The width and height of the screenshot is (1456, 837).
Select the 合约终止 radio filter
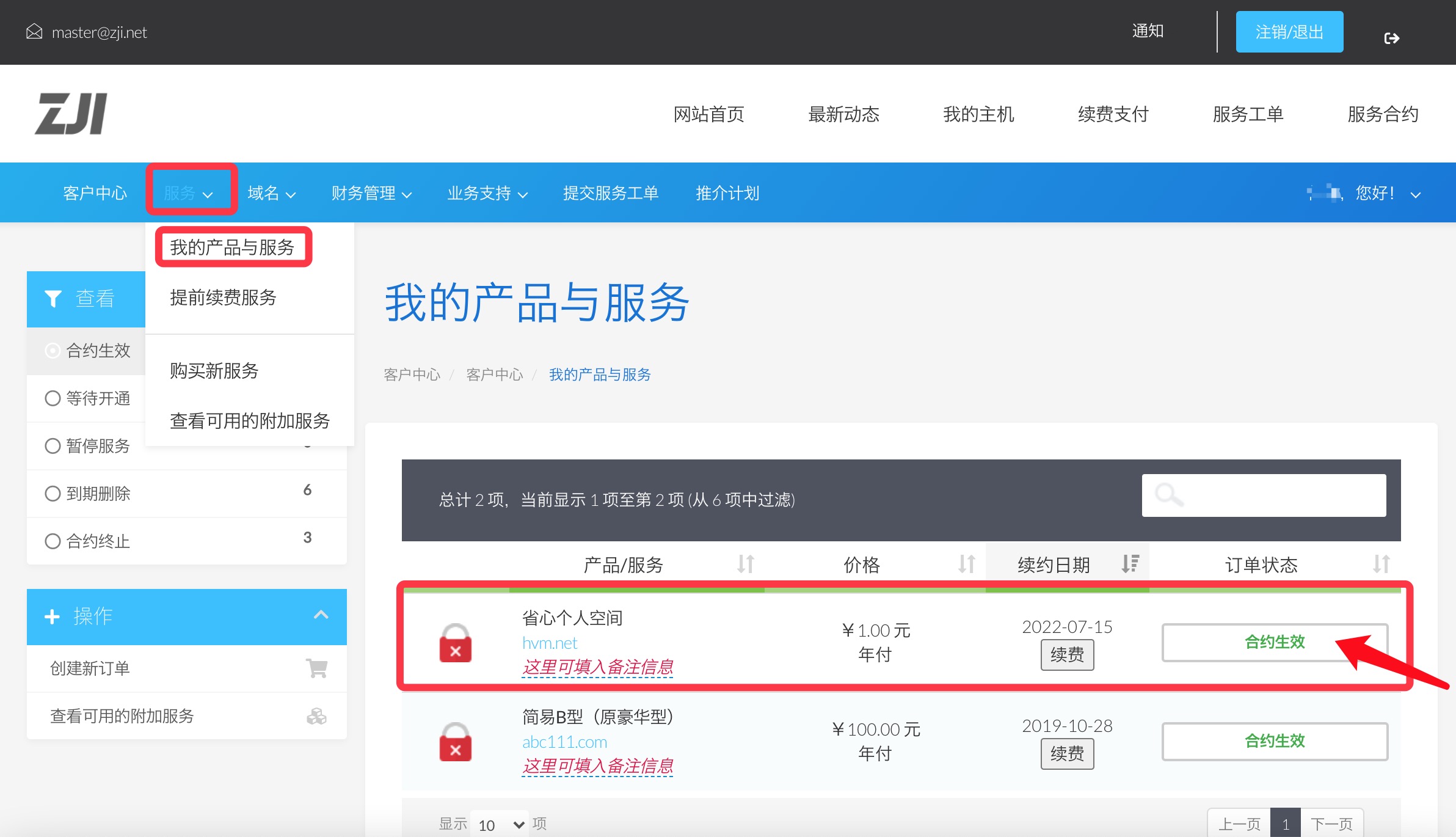pyautogui.click(x=53, y=541)
